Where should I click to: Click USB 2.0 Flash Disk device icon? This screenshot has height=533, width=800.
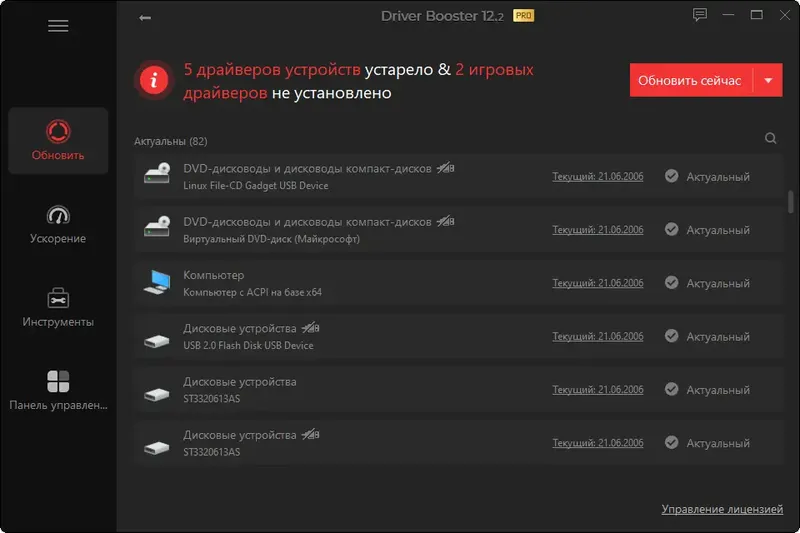point(157,341)
